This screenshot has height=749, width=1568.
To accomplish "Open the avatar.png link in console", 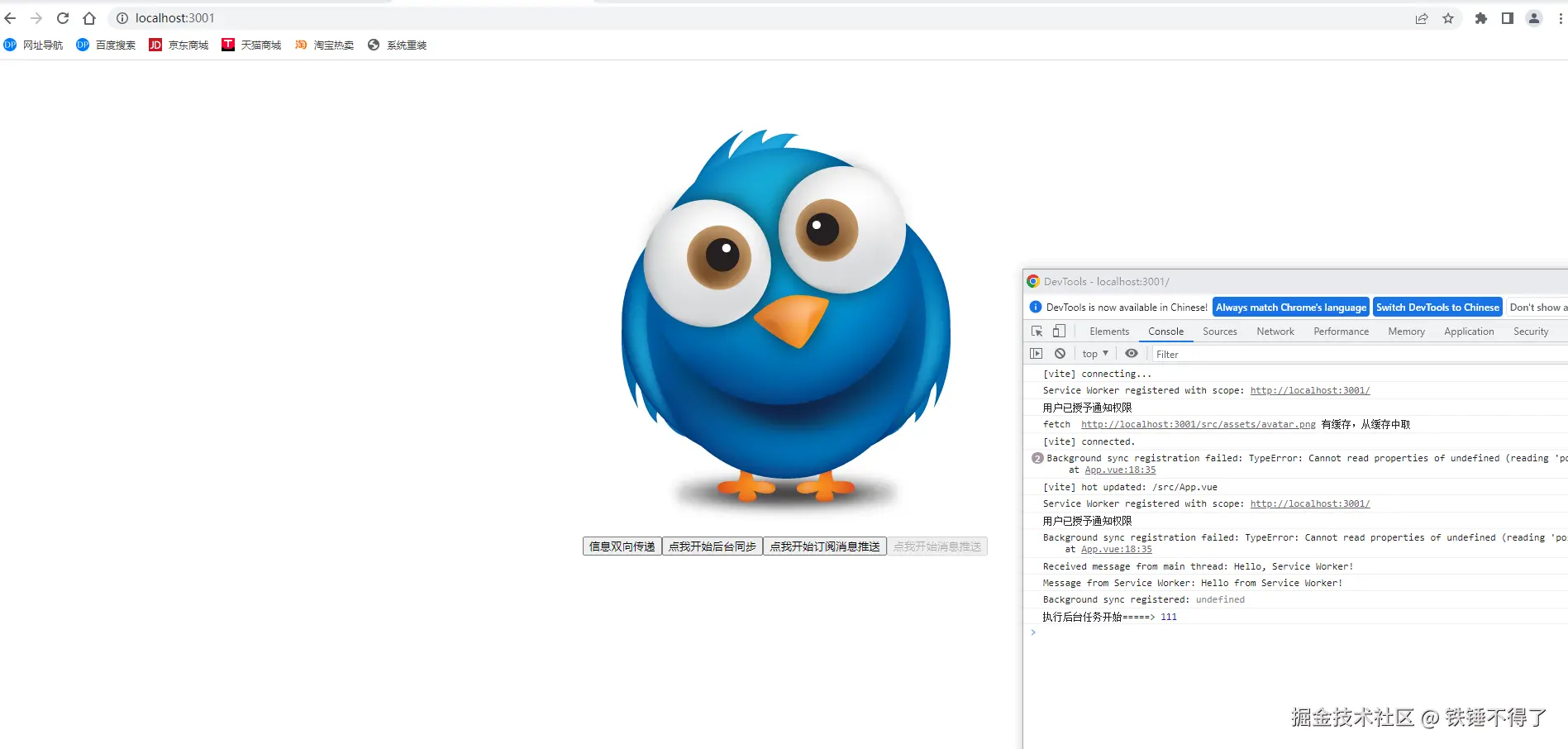I will point(1199,425).
